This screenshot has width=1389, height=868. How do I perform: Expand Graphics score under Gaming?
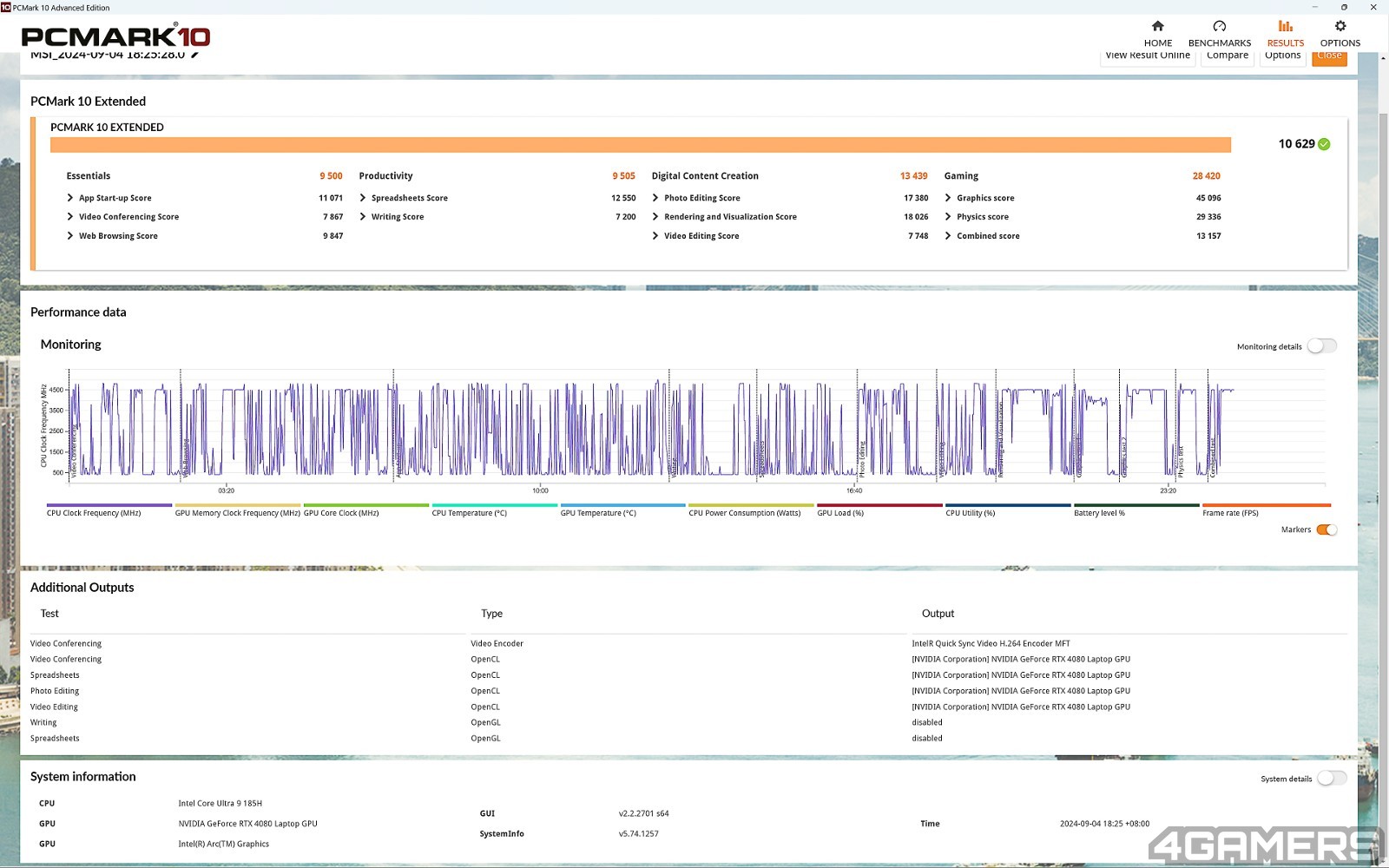pos(948,198)
